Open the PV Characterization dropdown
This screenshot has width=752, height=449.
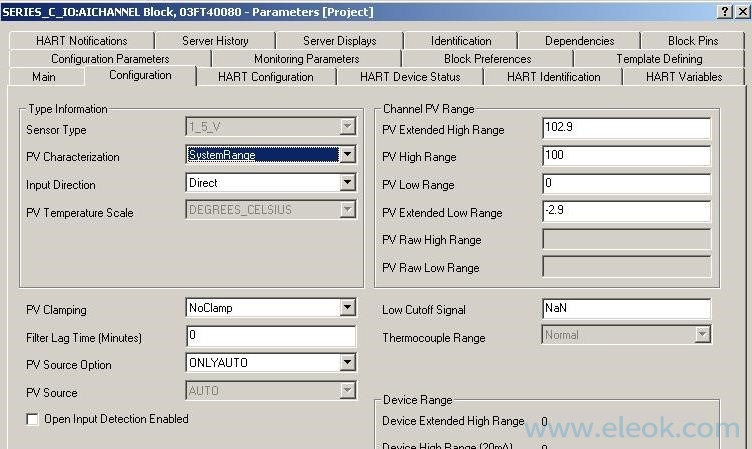(x=347, y=155)
